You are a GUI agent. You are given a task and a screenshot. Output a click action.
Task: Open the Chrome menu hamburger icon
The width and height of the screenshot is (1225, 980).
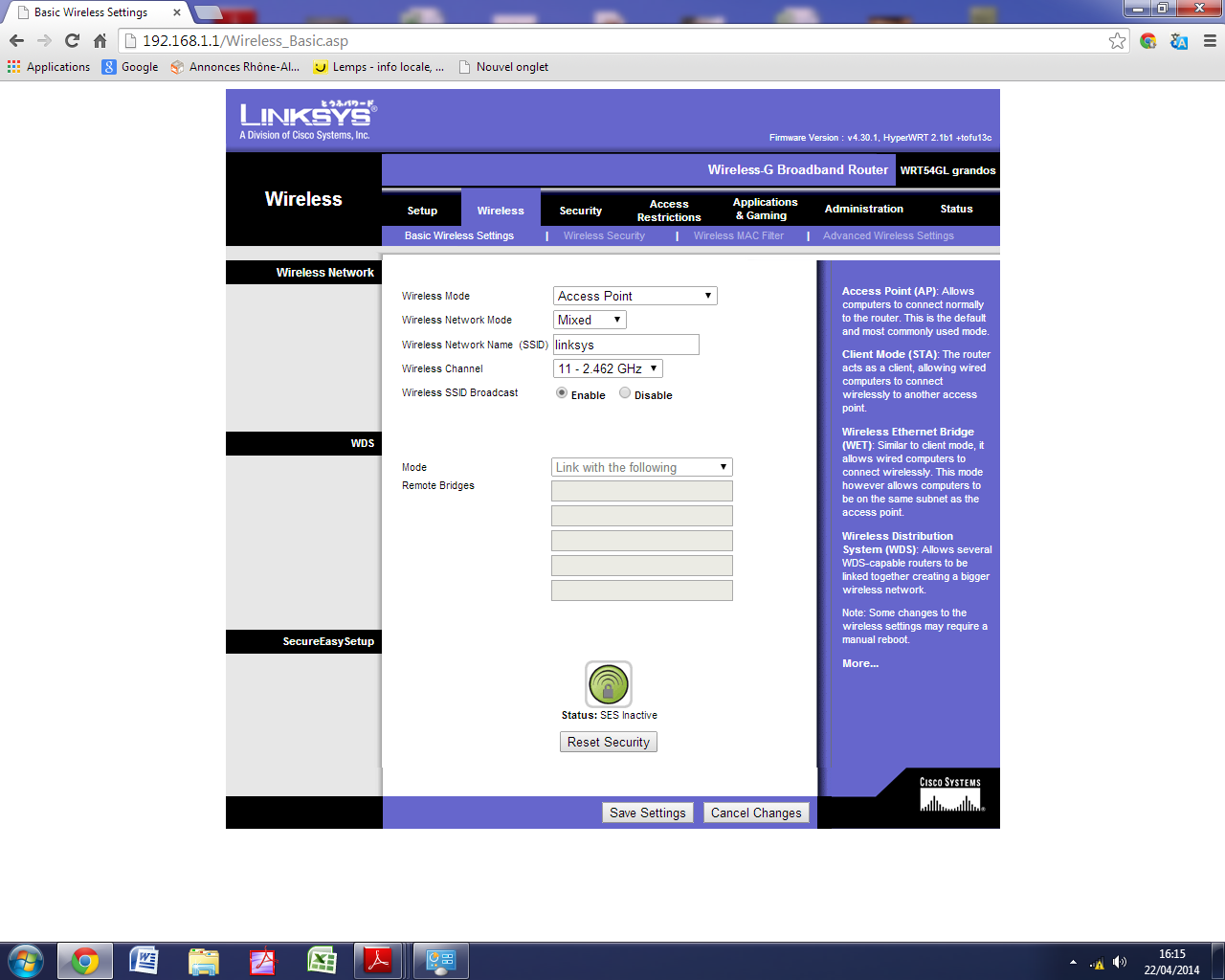1210,41
